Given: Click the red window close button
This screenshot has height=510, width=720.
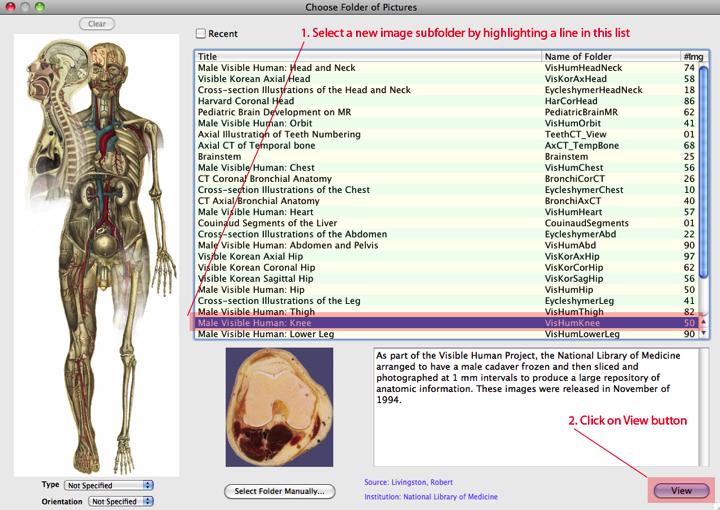Looking at the screenshot, I should [x=11, y=8].
